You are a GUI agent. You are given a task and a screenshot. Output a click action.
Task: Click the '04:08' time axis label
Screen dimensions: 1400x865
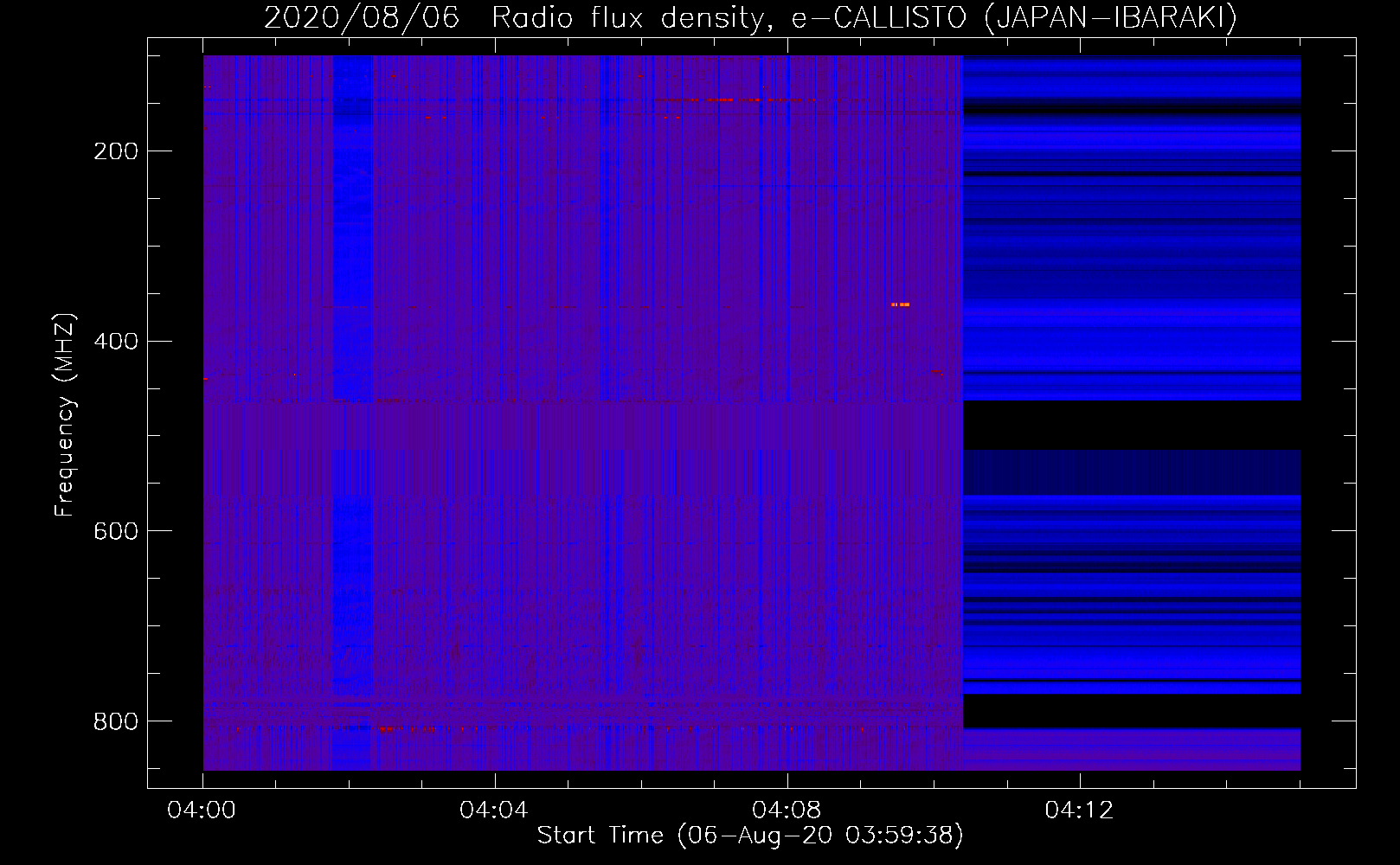(x=786, y=811)
